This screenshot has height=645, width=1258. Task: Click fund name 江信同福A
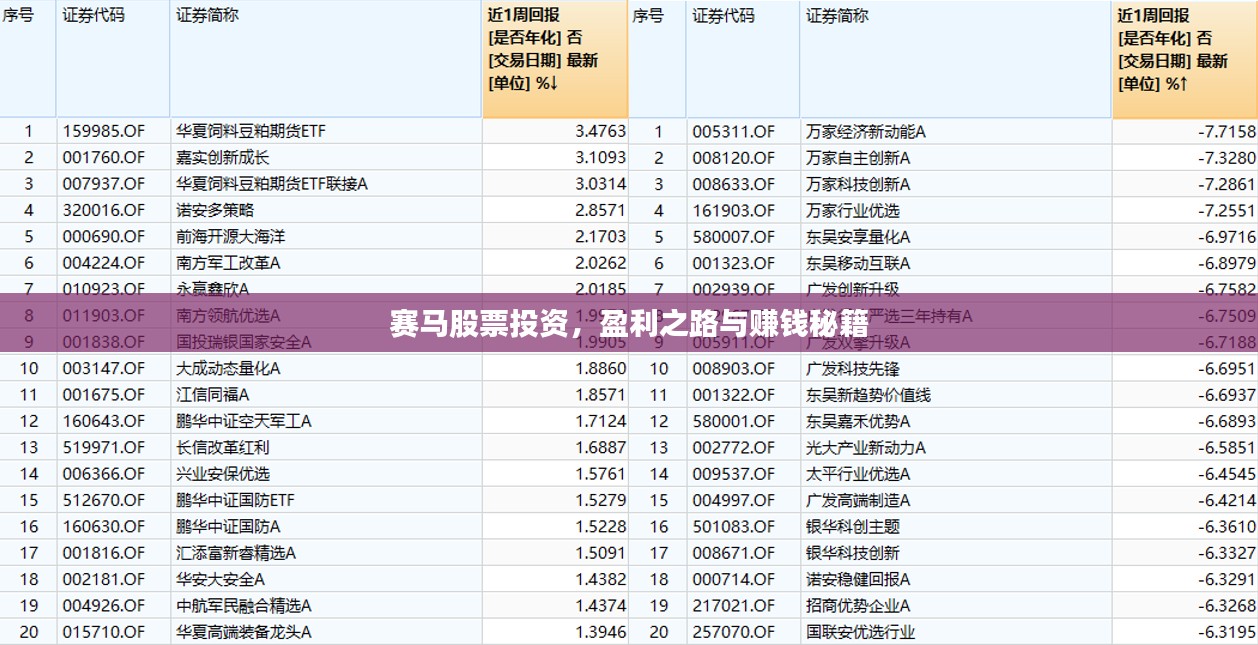click(x=213, y=395)
